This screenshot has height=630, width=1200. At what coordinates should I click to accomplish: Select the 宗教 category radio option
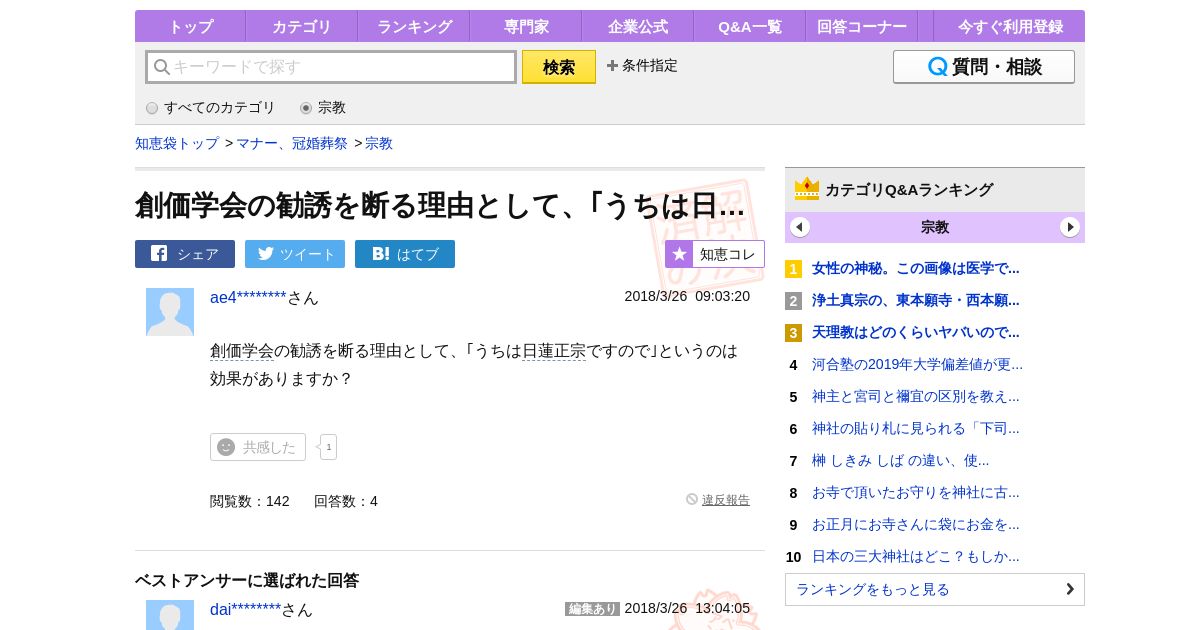pyautogui.click(x=323, y=107)
